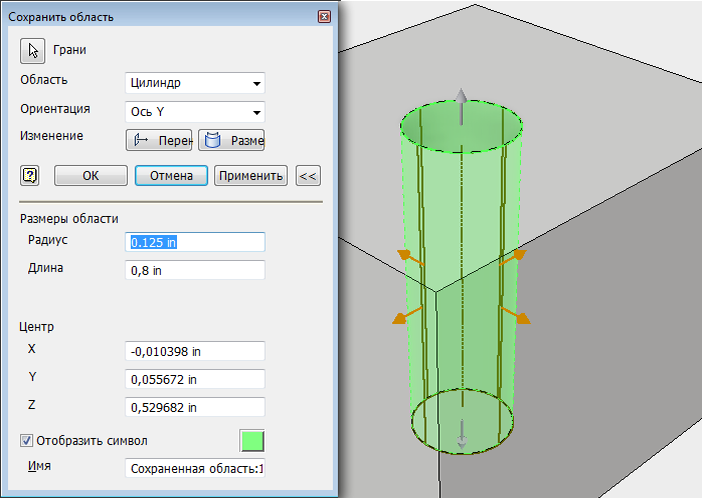Click the Радиус input field
702x498 pixels.
click(195, 242)
